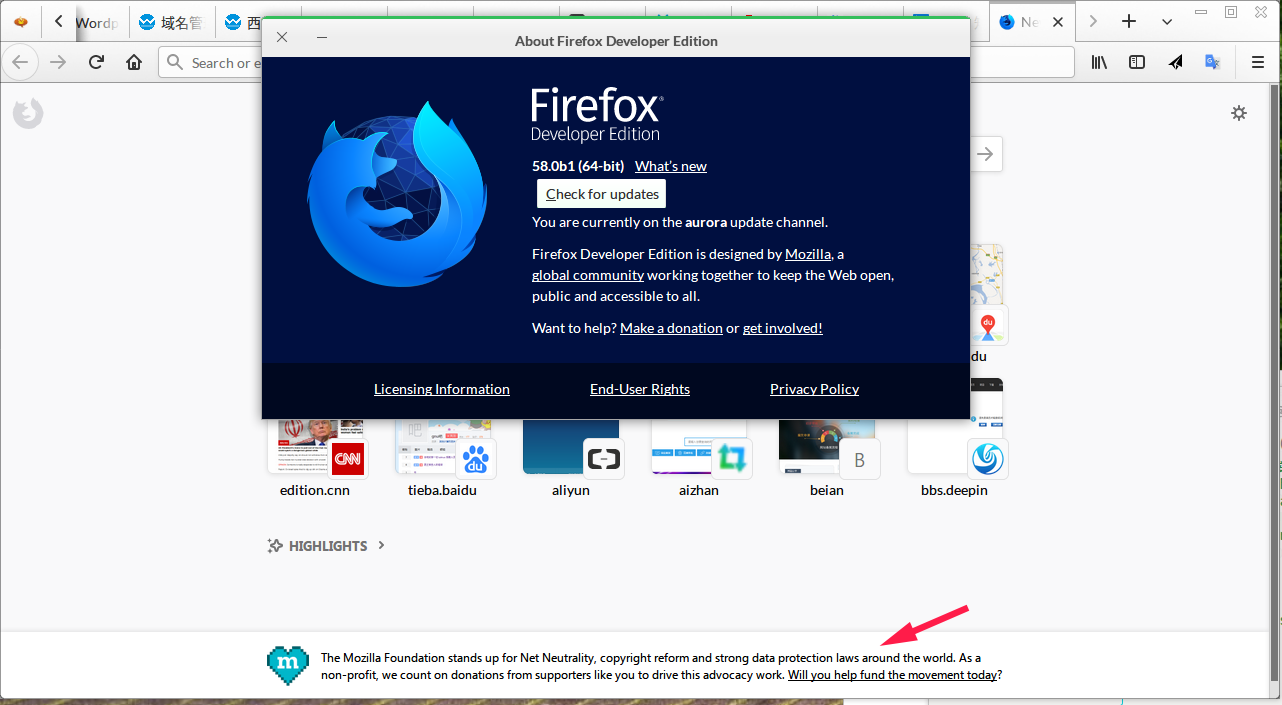Click the Baidu paw icon
The image size is (1282, 705).
(x=476, y=459)
